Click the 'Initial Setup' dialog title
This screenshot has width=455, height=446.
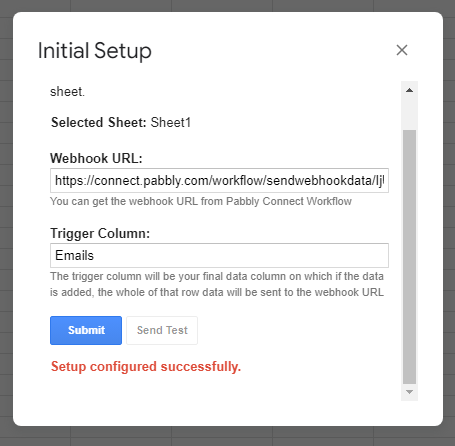[x=95, y=51]
